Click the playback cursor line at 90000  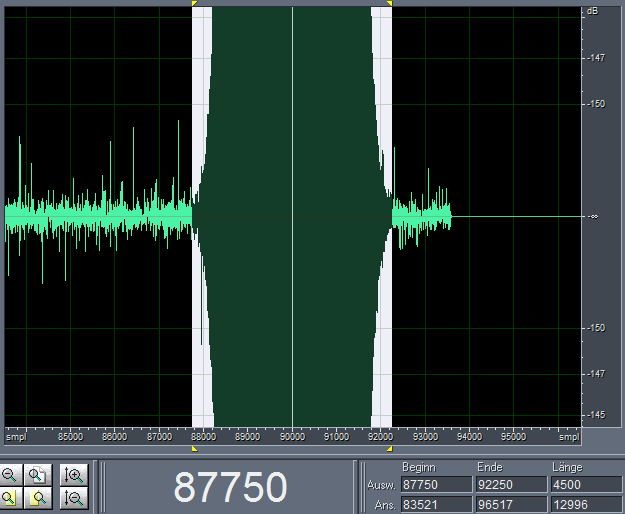pos(293,216)
